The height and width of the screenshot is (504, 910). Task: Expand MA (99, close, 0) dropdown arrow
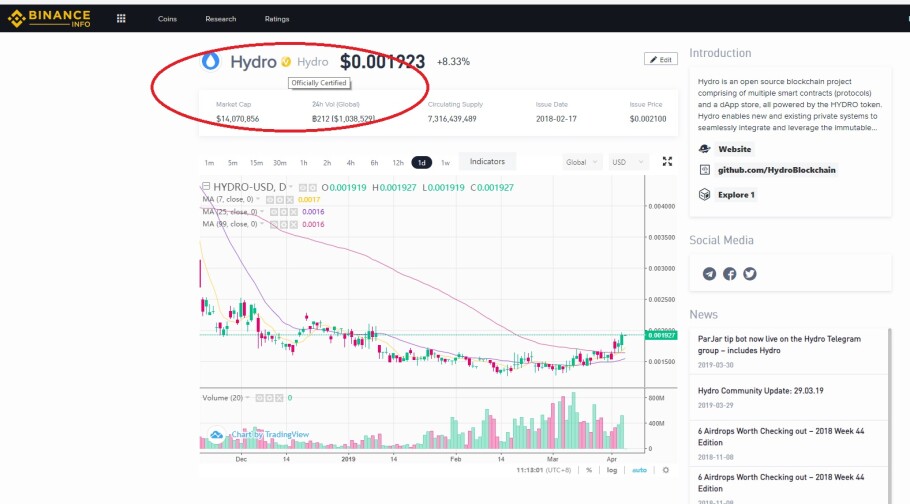tap(262, 224)
